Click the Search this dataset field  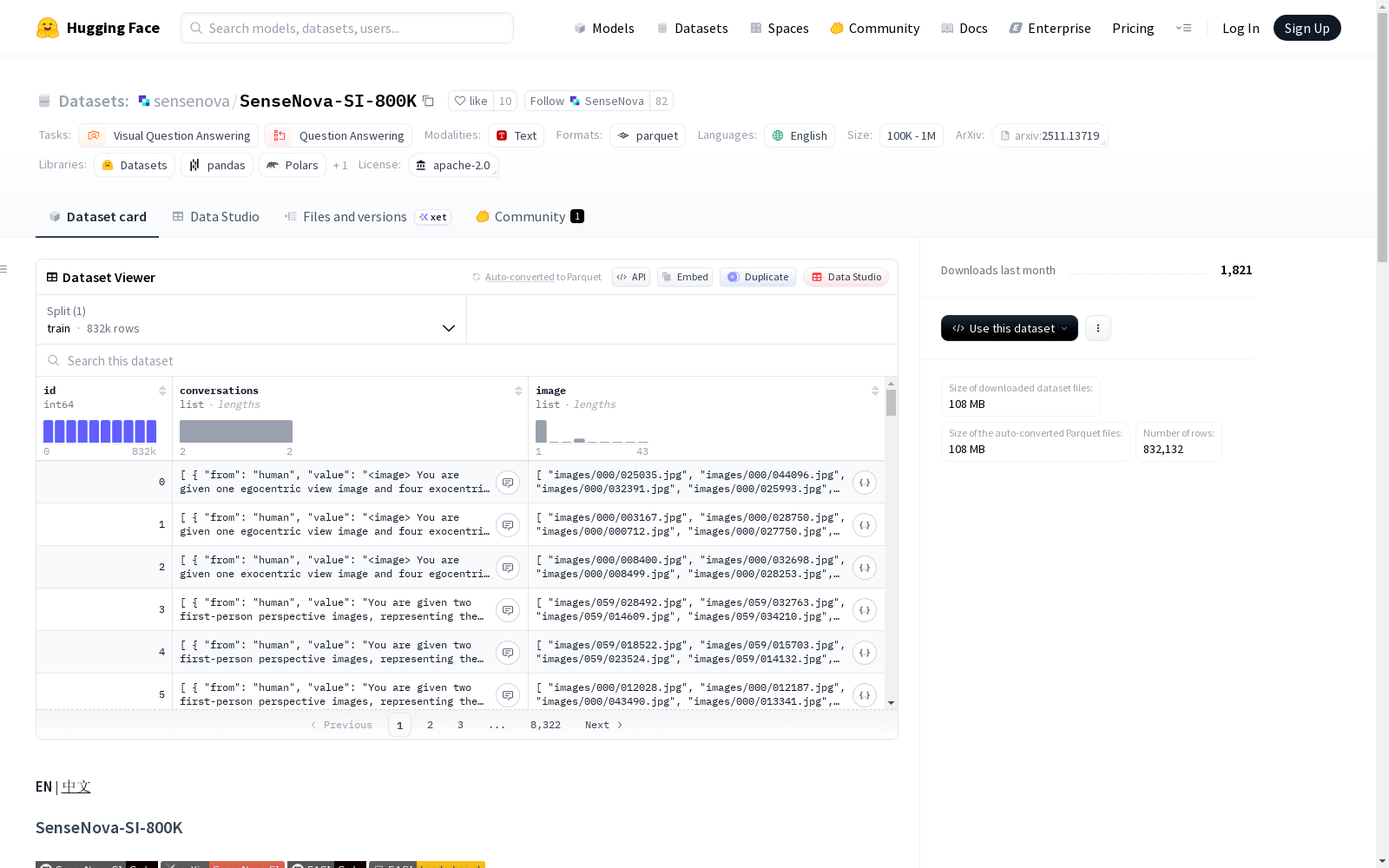[x=467, y=360]
